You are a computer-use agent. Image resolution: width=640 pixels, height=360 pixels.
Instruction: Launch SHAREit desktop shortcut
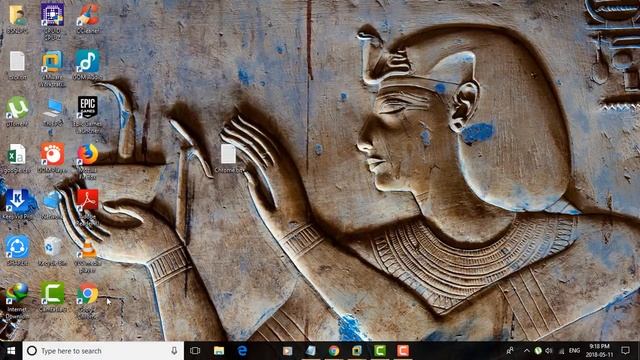[x=17, y=250]
